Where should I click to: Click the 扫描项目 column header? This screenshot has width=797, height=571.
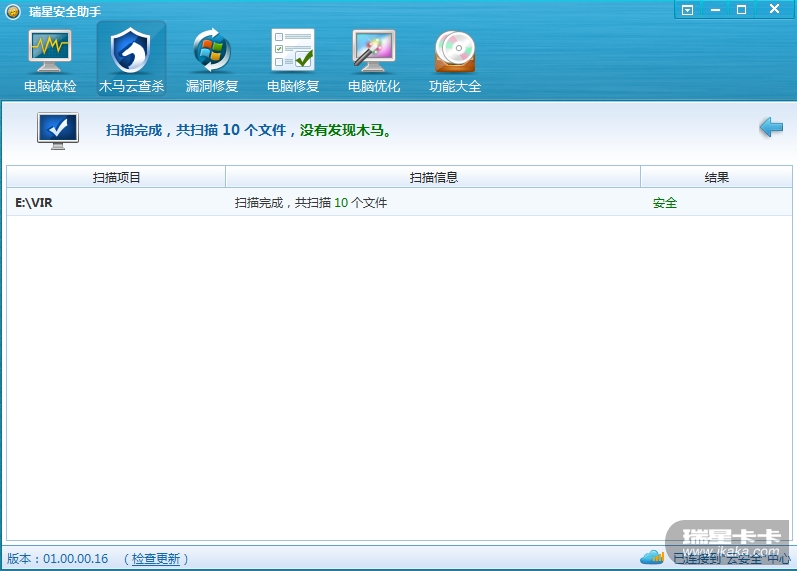tap(116, 177)
